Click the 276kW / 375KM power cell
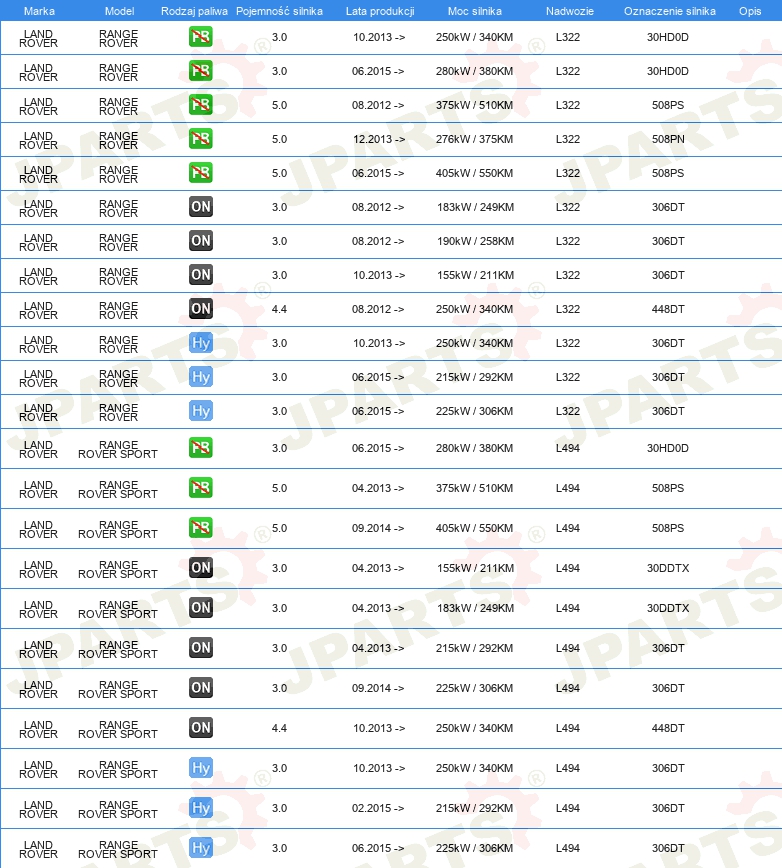Screen dimensions: 782x868 (475, 139)
